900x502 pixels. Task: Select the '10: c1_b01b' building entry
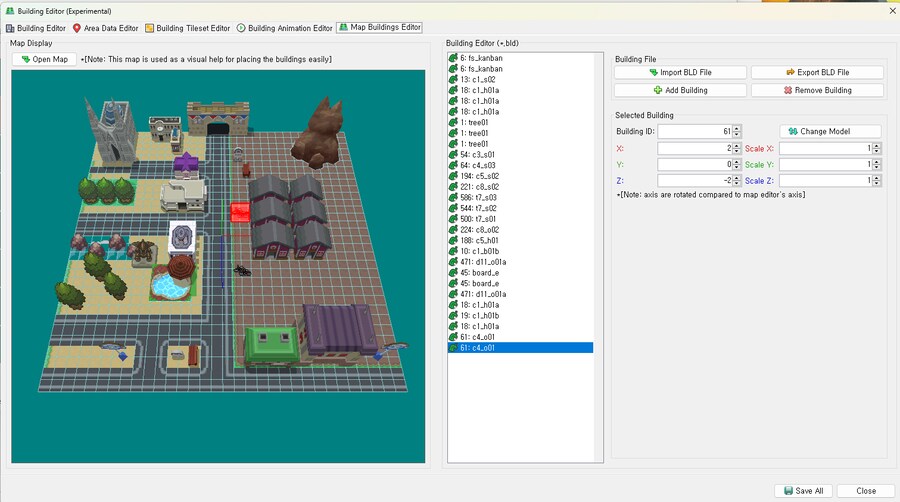[520, 251]
